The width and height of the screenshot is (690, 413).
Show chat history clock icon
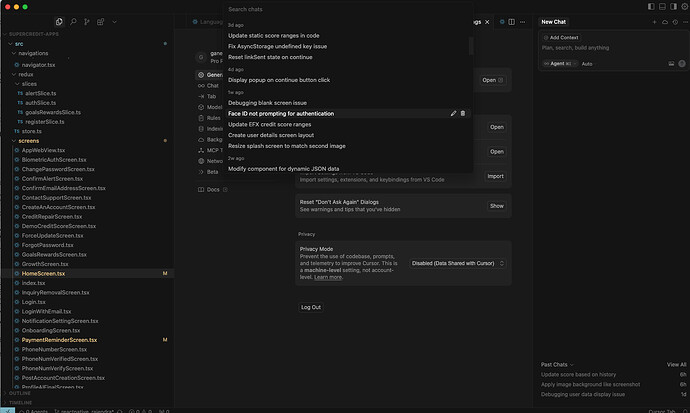[x=675, y=22]
